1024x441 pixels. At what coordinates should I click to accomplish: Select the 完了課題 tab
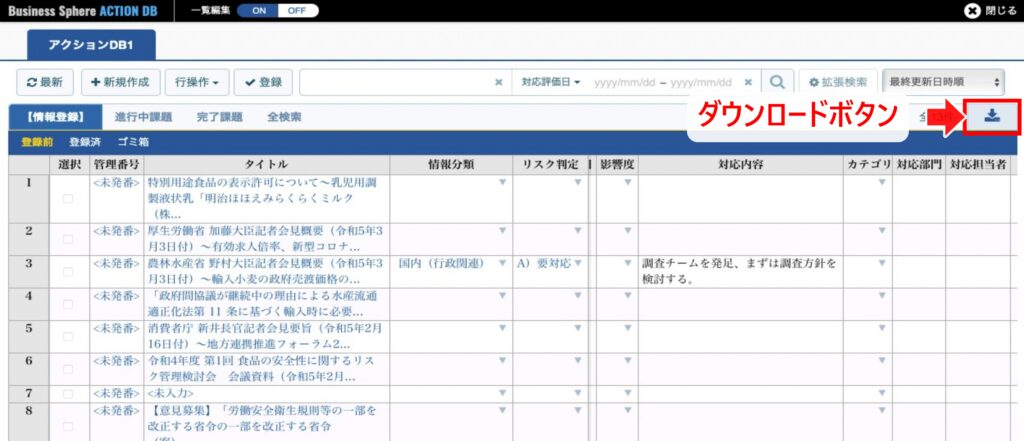tap(219, 117)
